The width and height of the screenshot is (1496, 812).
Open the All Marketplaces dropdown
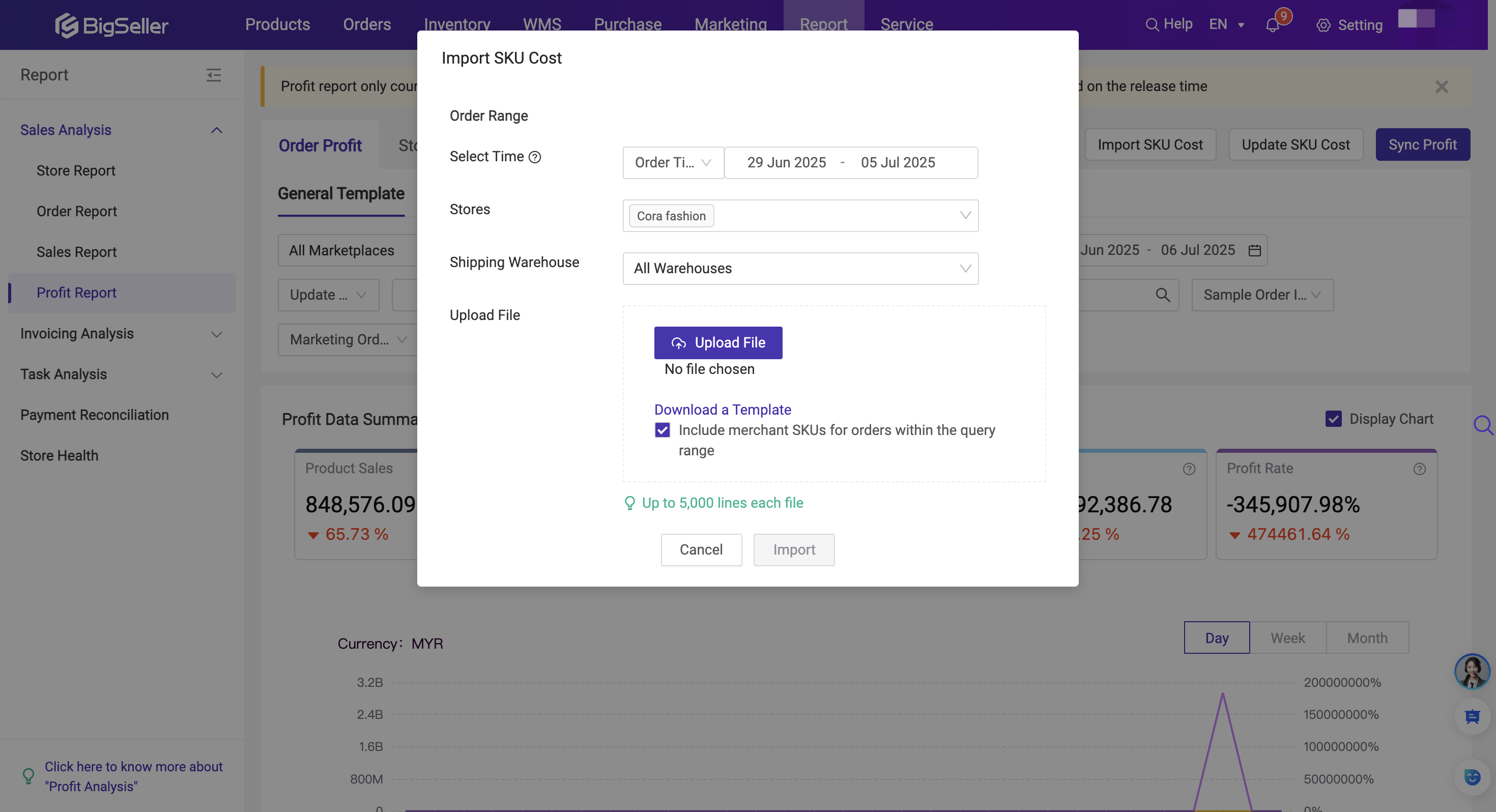point(348,250)
